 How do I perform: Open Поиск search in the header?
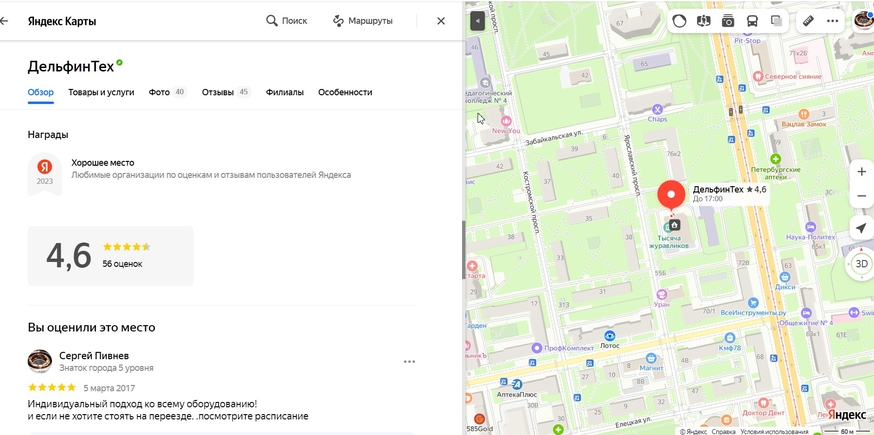pos(287,21)
